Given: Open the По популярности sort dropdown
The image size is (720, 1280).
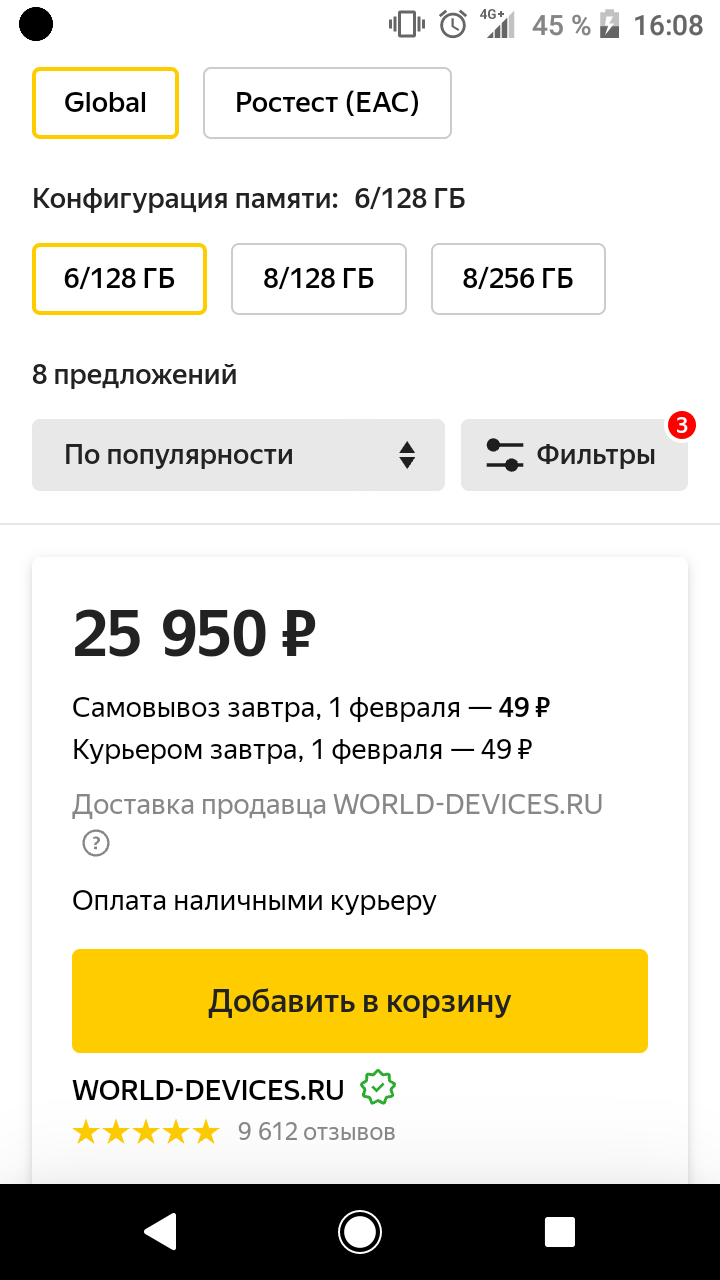Looking at the screenshot, I should click(x=238, y=455).
